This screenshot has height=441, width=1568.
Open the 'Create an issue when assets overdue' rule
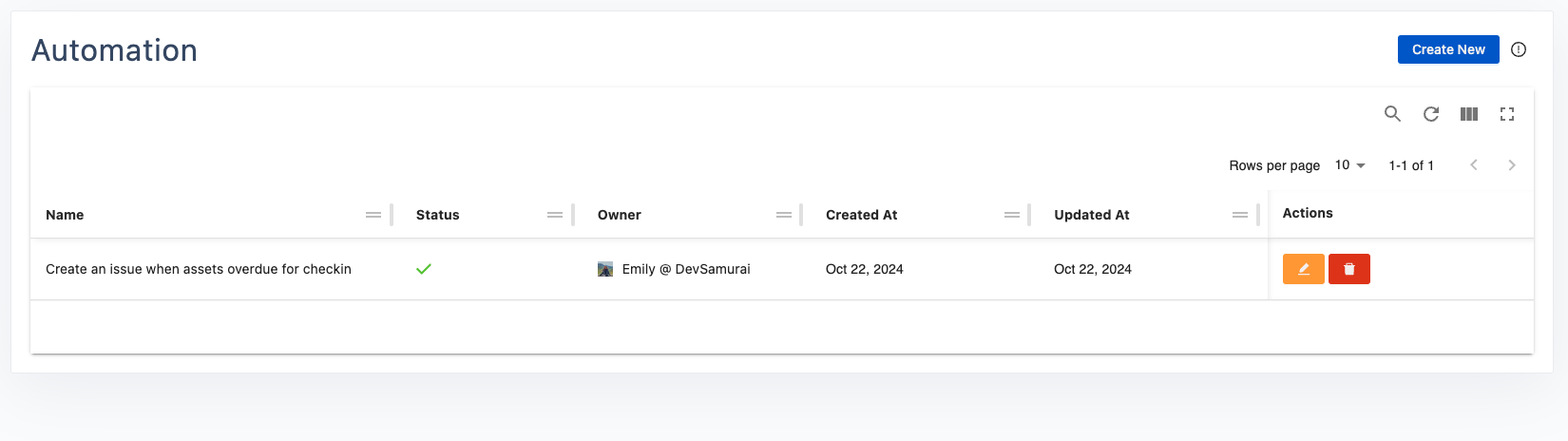199,269
